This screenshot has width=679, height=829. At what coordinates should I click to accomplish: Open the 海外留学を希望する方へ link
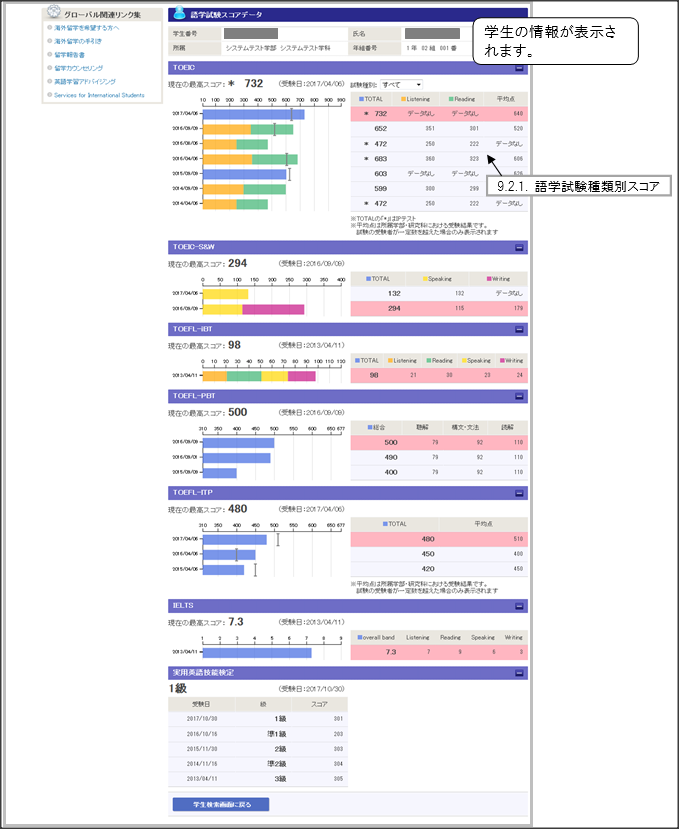point(86,27)
